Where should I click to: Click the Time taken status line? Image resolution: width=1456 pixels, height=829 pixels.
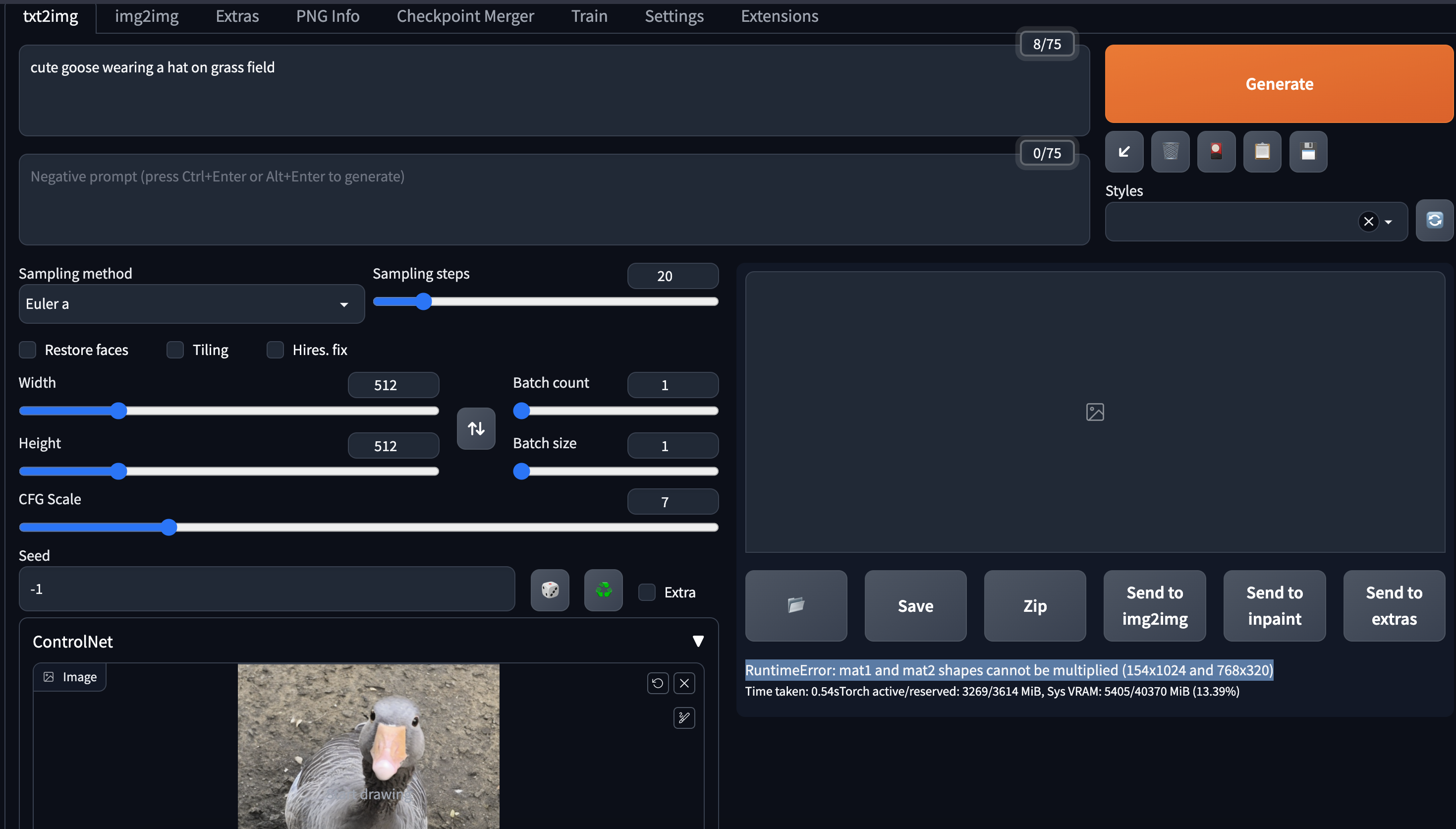pyautogui.click(x=992, y=691)
